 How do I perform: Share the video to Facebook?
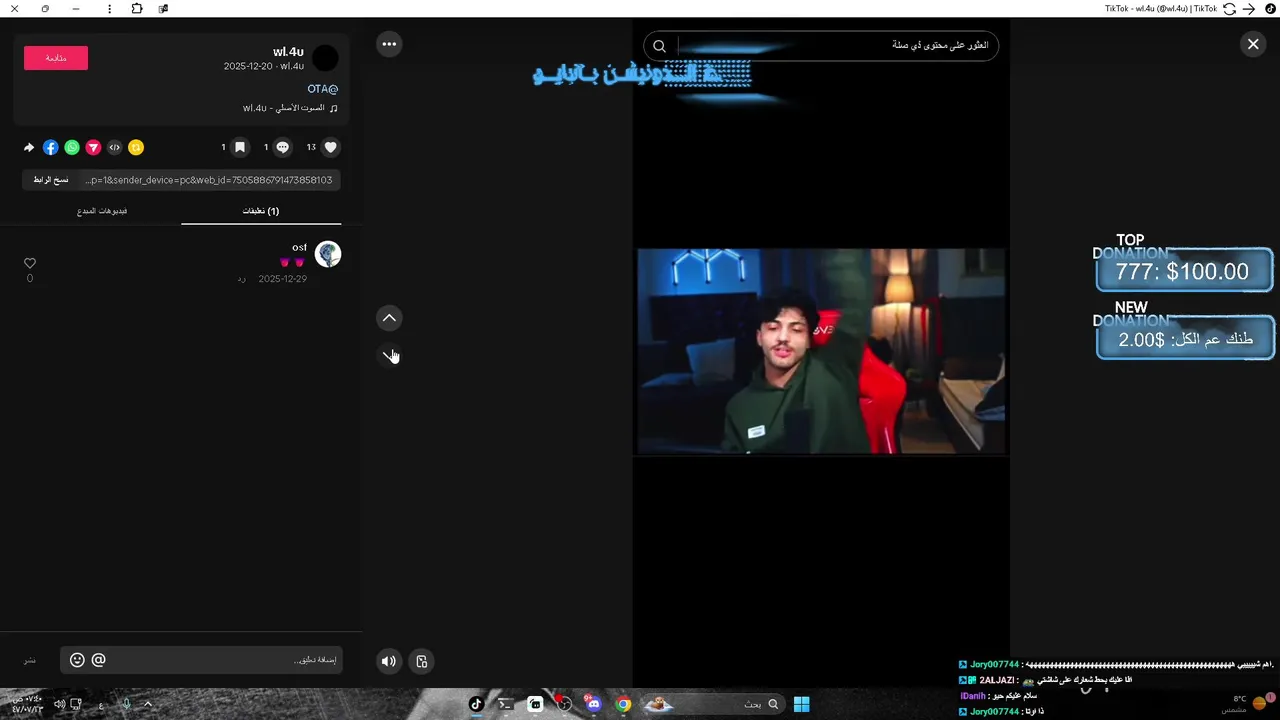(50, 147)
